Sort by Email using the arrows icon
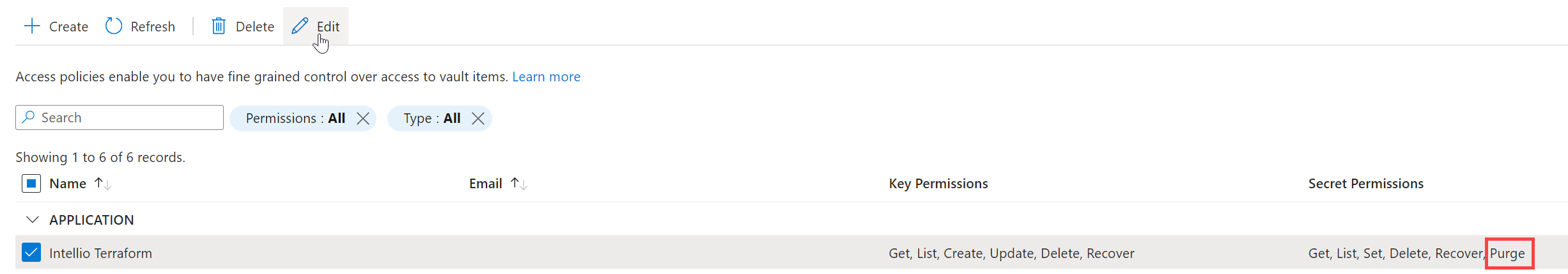The height and width of the screenshot is (274, 1568). [x=519, y=184]
